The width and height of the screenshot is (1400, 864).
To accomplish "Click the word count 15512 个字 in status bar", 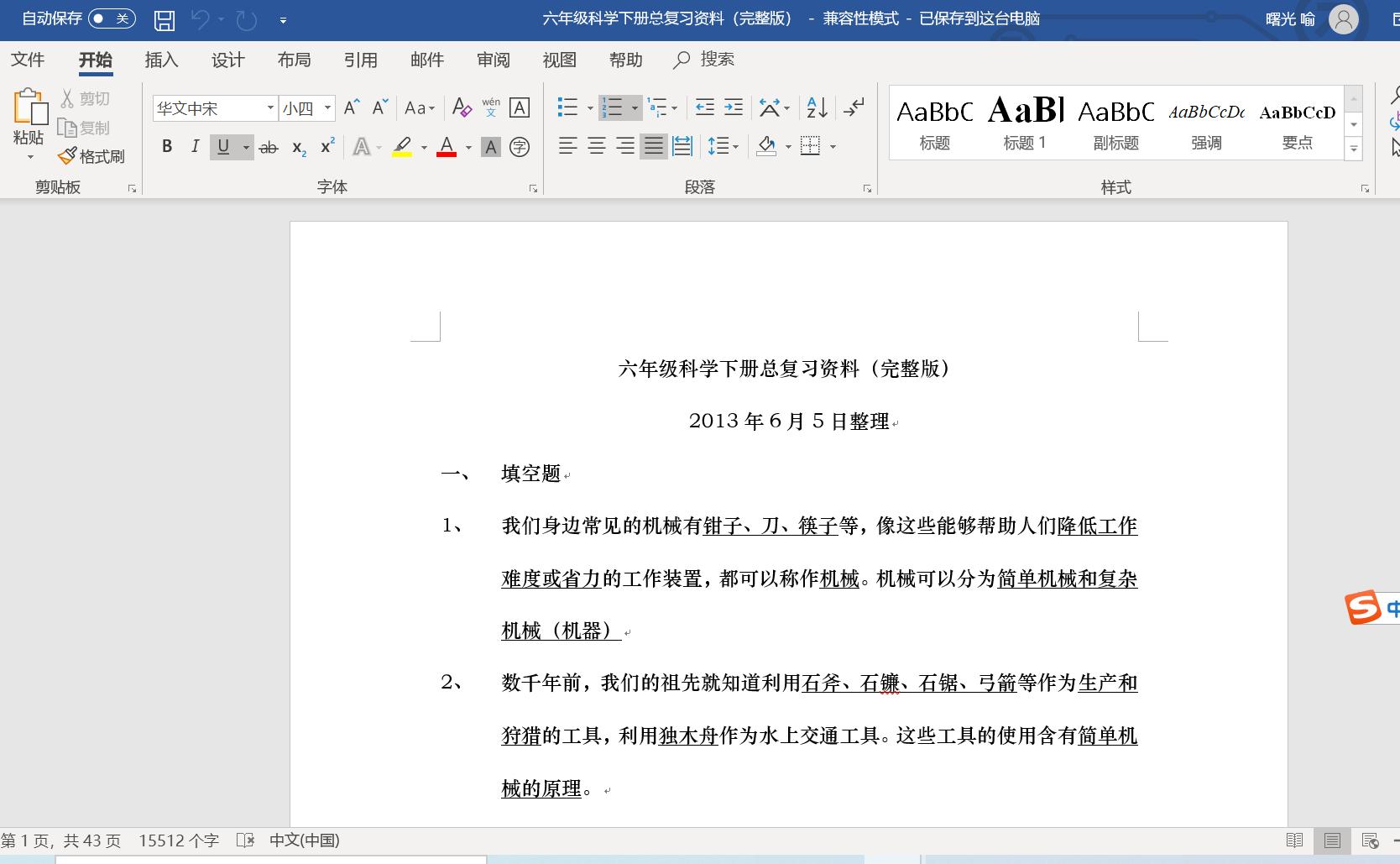I will [x=179, y=840].
